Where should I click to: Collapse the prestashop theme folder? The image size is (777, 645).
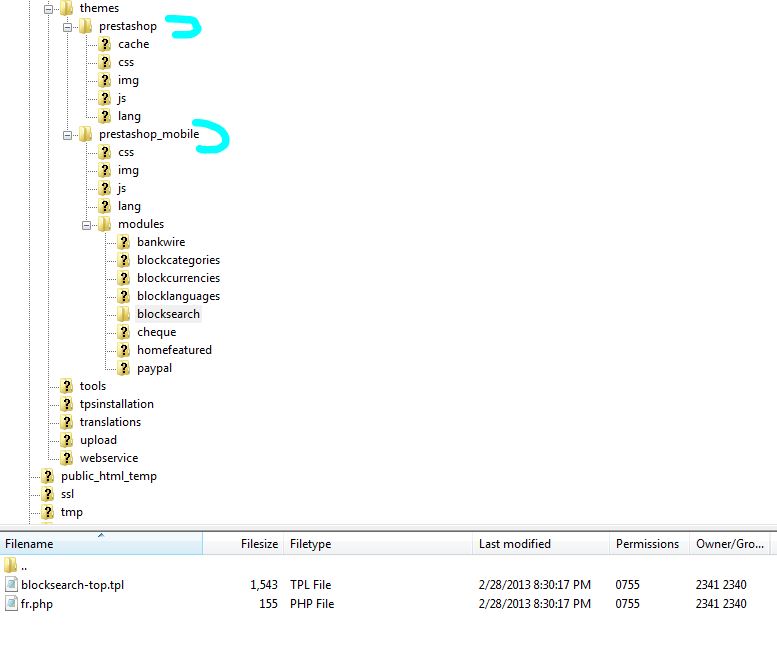pos(67,27)
